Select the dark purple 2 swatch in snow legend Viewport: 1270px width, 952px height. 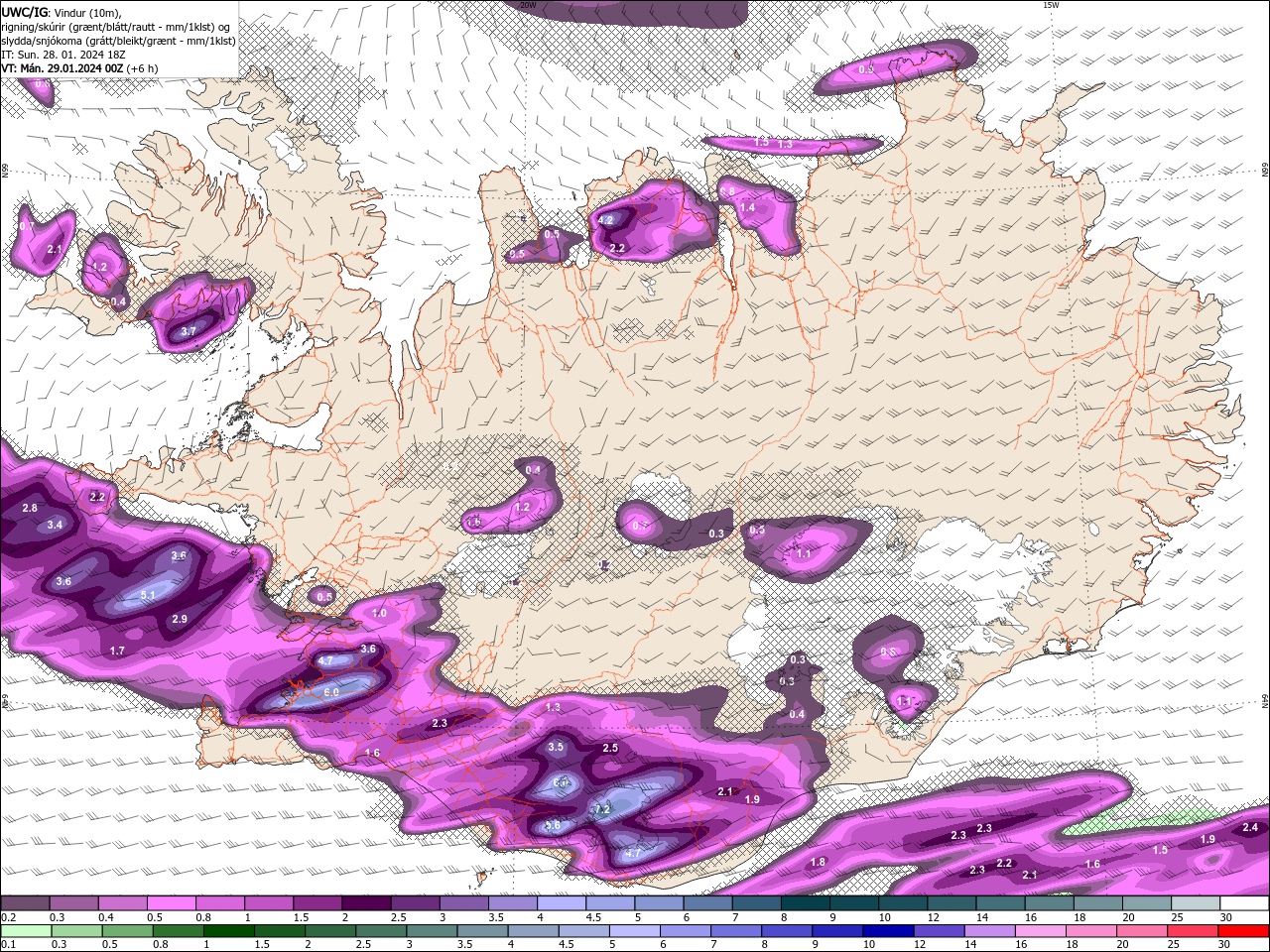click(x=365, y=903)
